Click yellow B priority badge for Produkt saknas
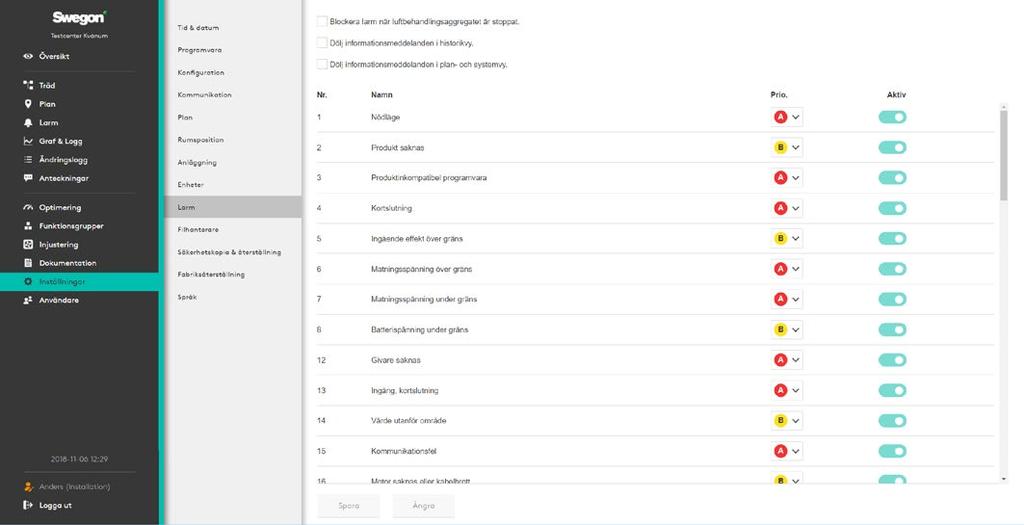The image size is (1024, 525). point(780,148)
